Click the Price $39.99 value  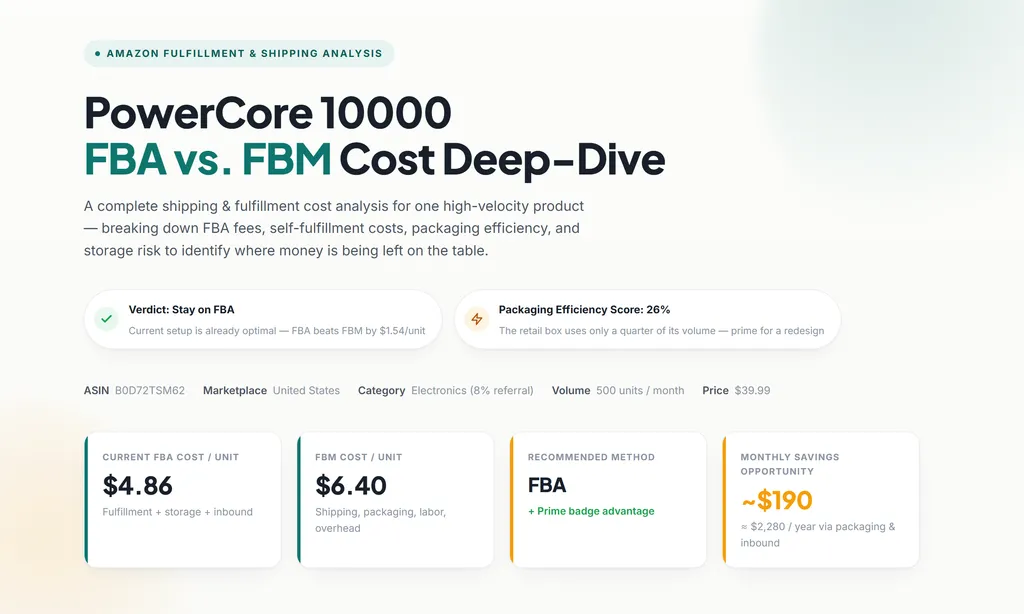[x=752, y=391]
